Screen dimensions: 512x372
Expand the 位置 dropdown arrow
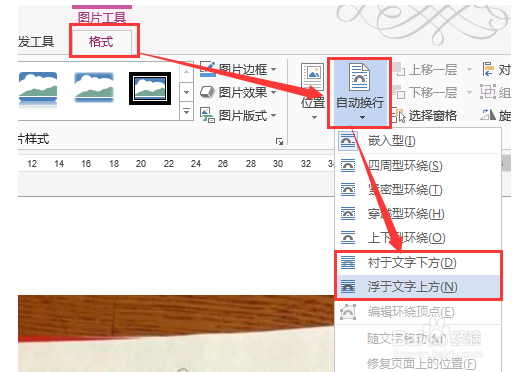click(314, 117)
